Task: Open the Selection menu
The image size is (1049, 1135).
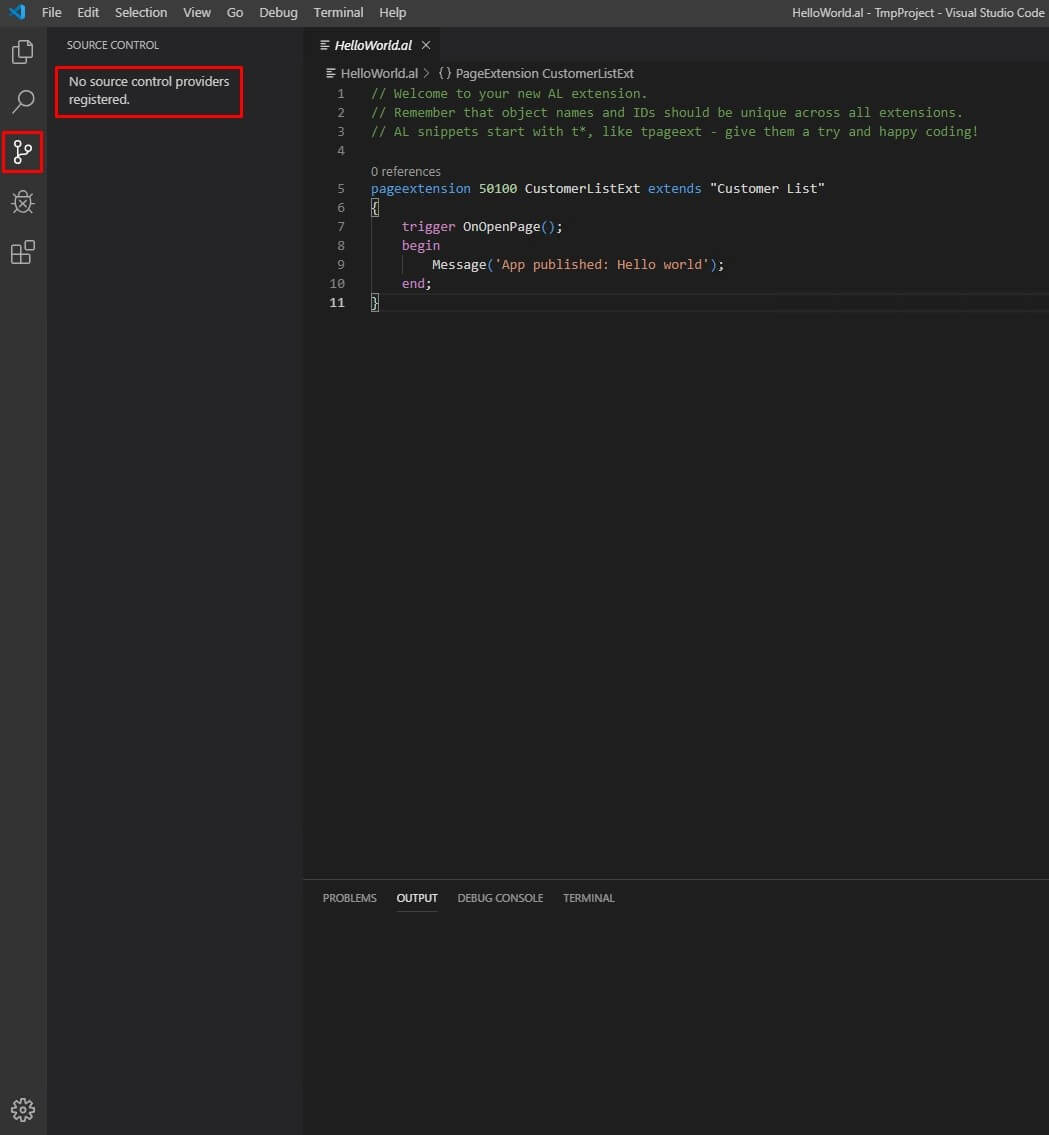Action: [x=140, y=12]
